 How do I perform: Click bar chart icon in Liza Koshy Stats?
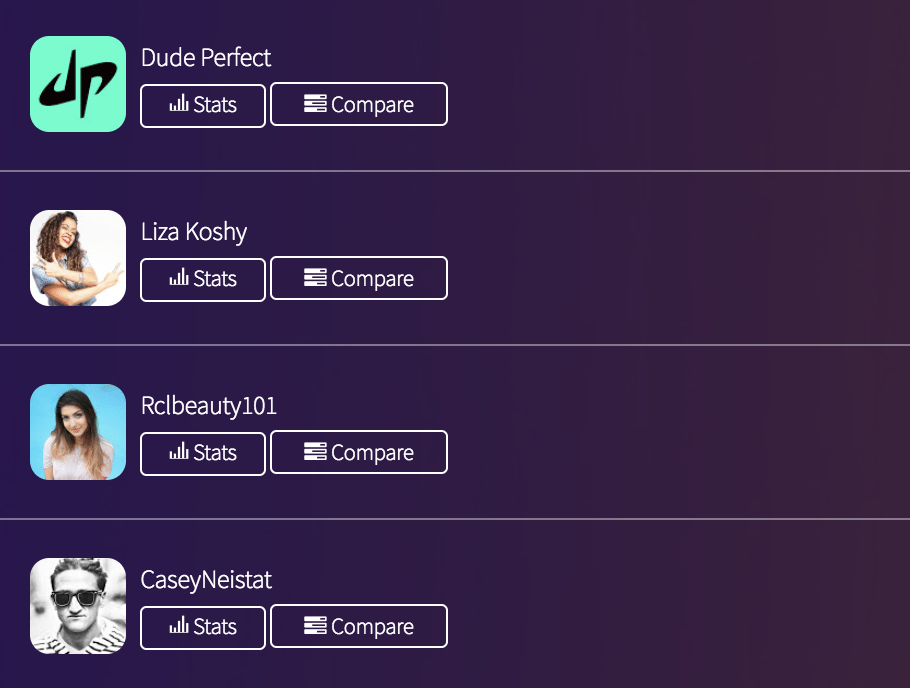(180, 278)
